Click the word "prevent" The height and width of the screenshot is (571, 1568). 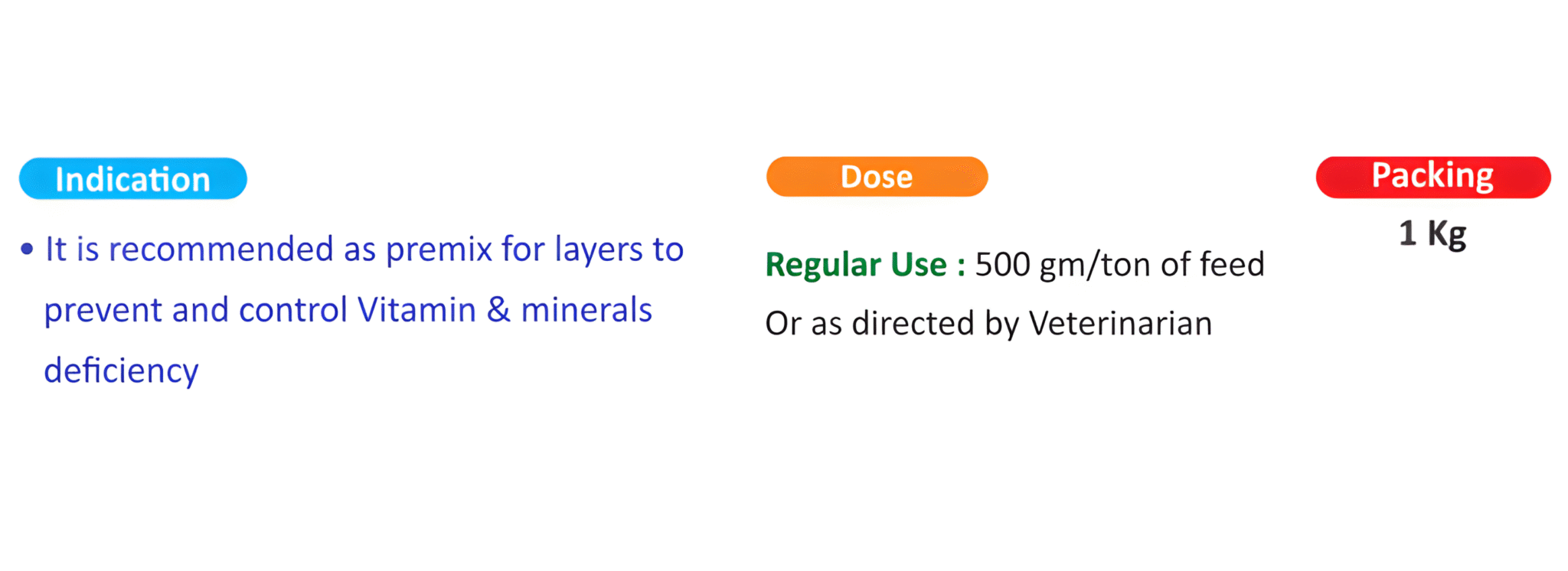click(x=103, y=311)
